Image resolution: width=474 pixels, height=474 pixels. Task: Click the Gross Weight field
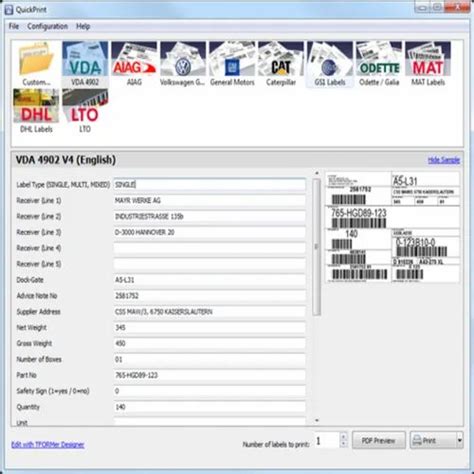pos(210,343)
